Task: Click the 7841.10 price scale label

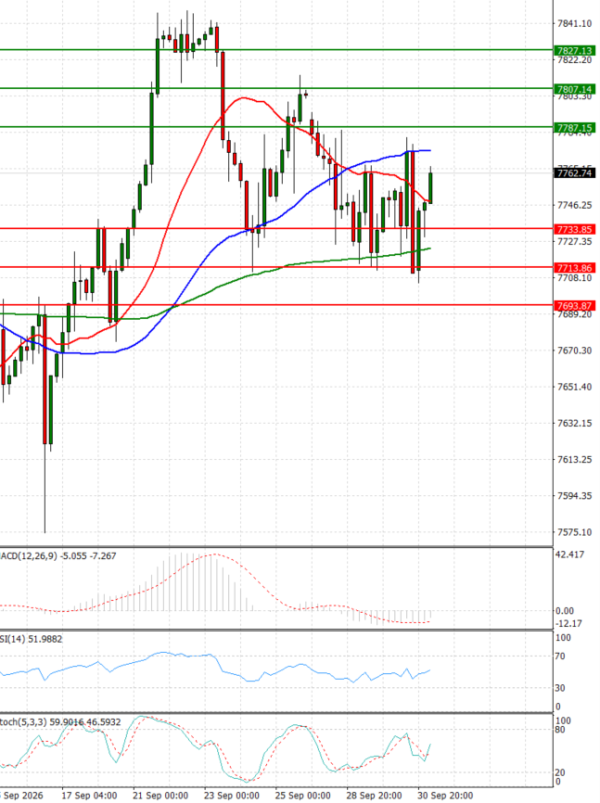Action: point(574,24)
